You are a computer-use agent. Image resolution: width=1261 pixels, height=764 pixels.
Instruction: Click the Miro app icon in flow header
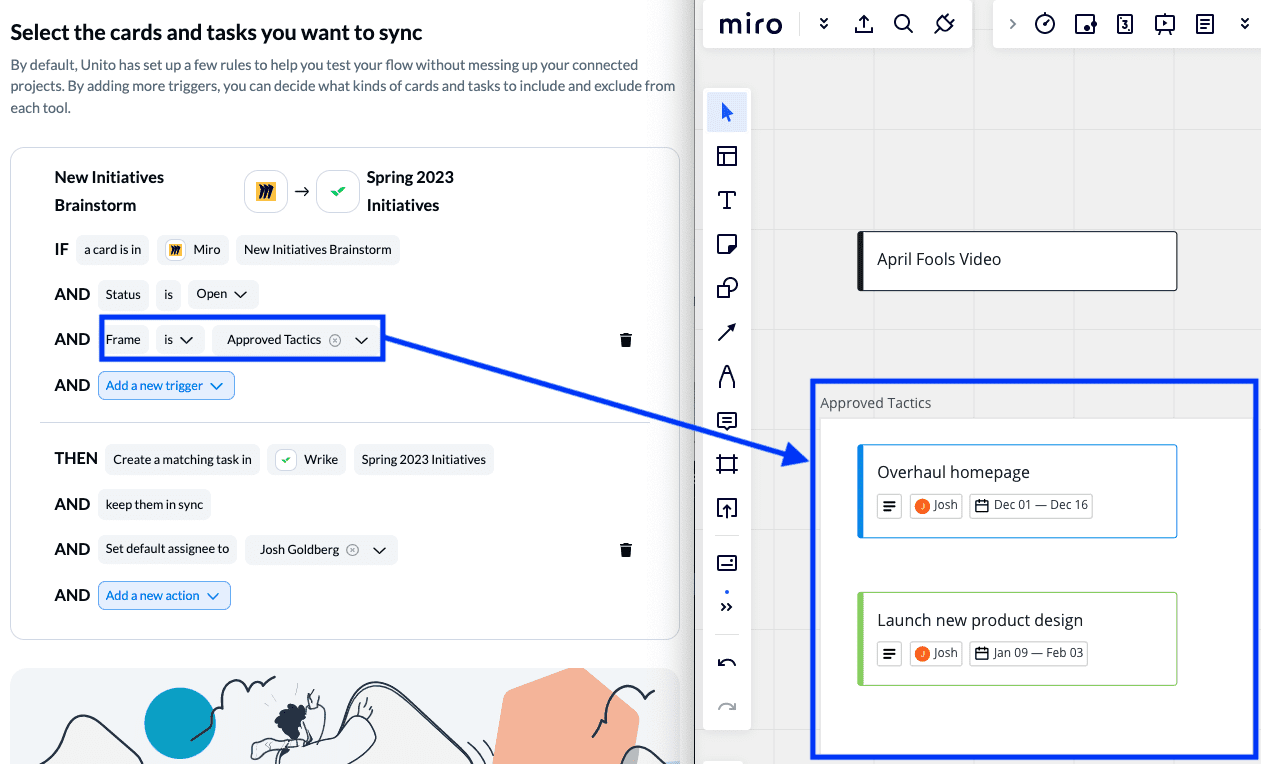265,191
